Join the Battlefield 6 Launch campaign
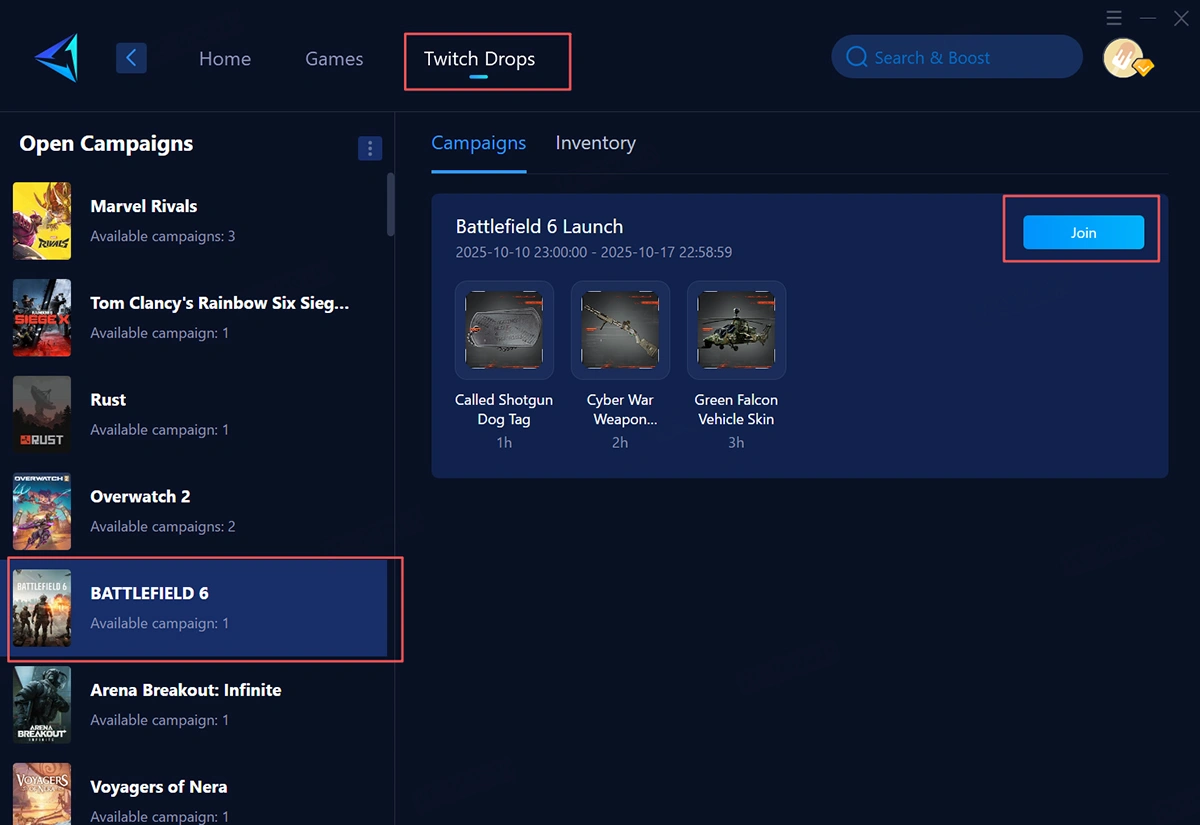The width and height of the screenshot is (1200, 825). (1082, 232)
